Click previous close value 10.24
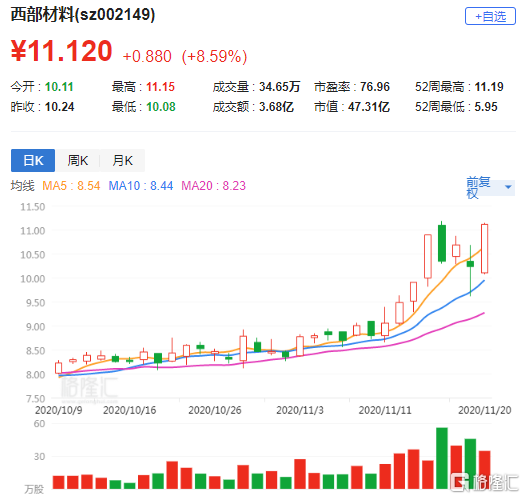This screenshot has width=525, height=499. pos(59,107)
